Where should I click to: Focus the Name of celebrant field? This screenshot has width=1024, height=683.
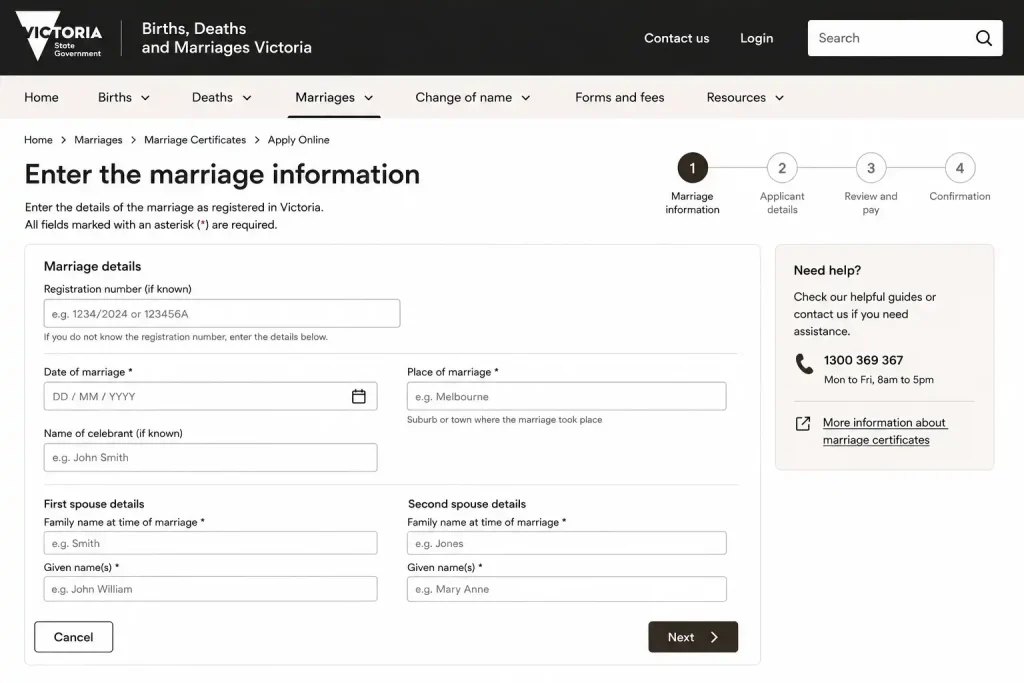[x=210, y=457]
